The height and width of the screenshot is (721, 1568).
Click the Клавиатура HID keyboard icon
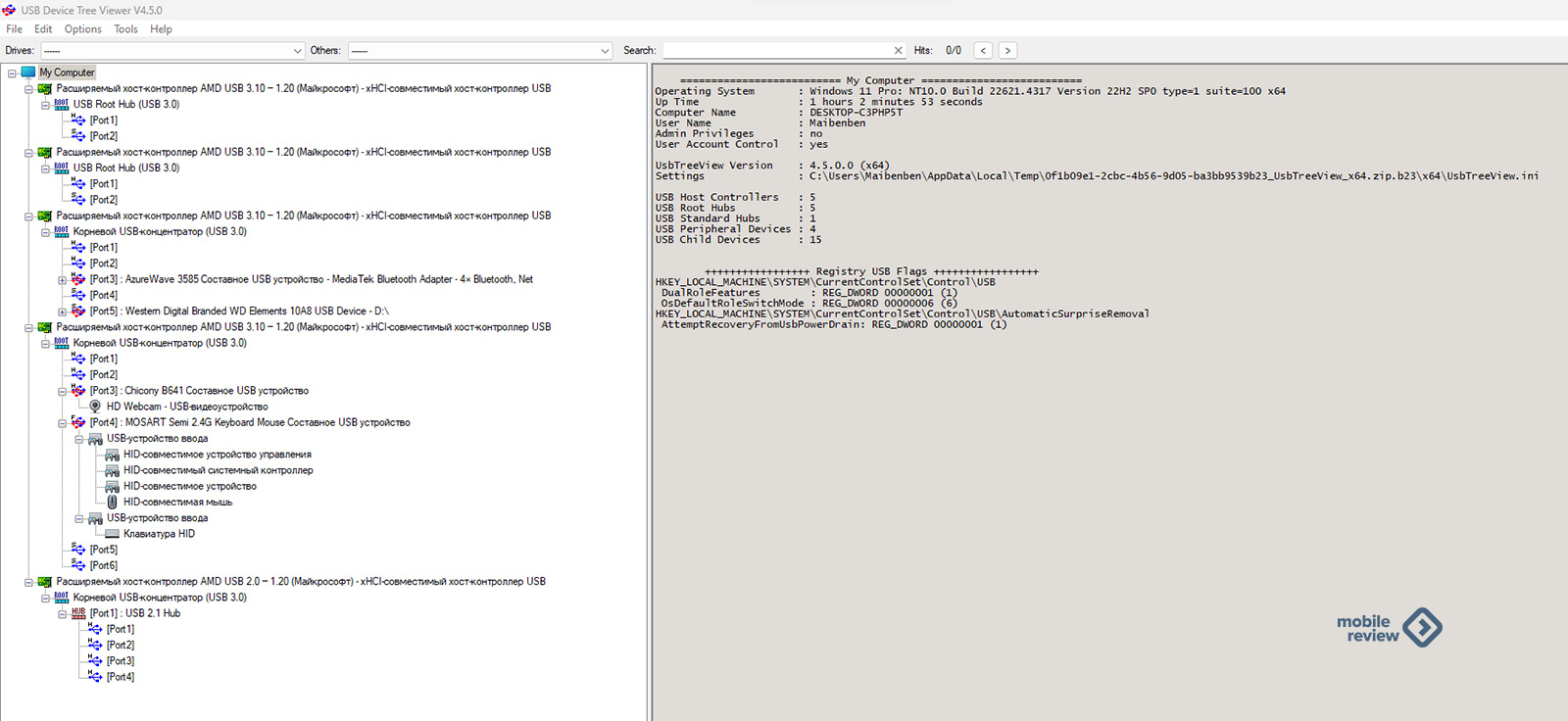112,534
